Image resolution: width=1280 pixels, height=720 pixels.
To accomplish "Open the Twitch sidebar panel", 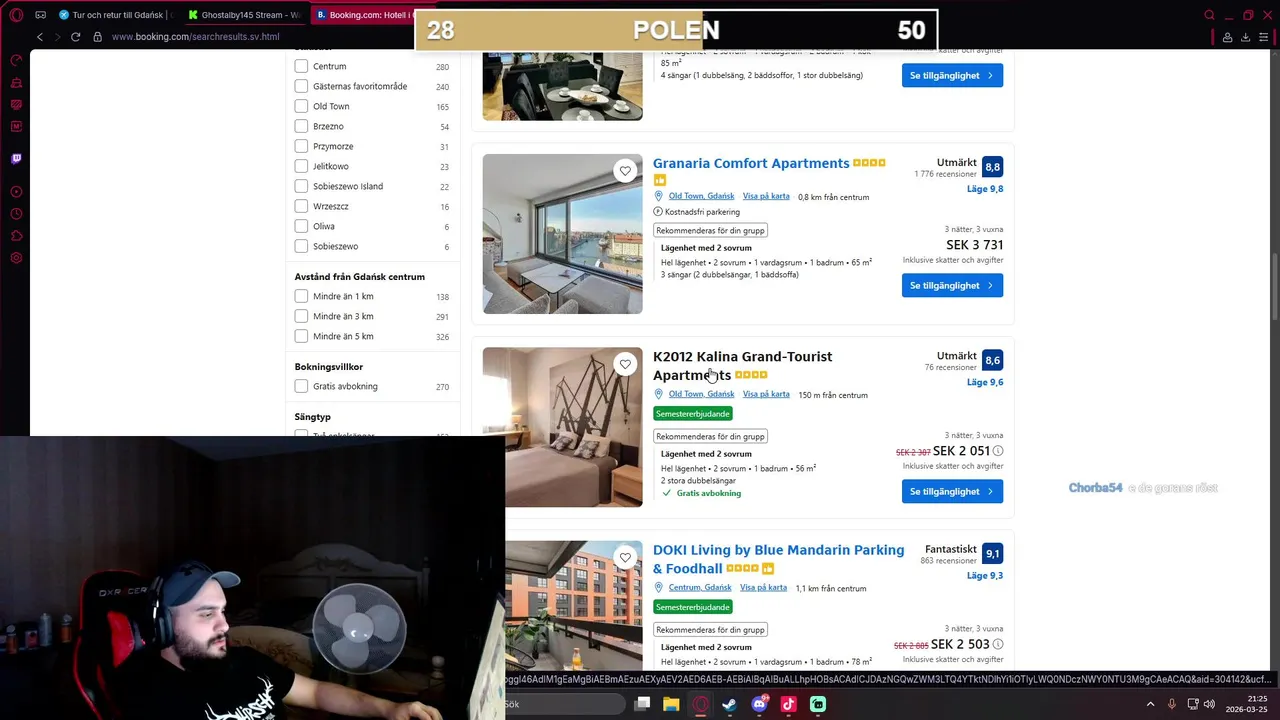I will point(16,158).
